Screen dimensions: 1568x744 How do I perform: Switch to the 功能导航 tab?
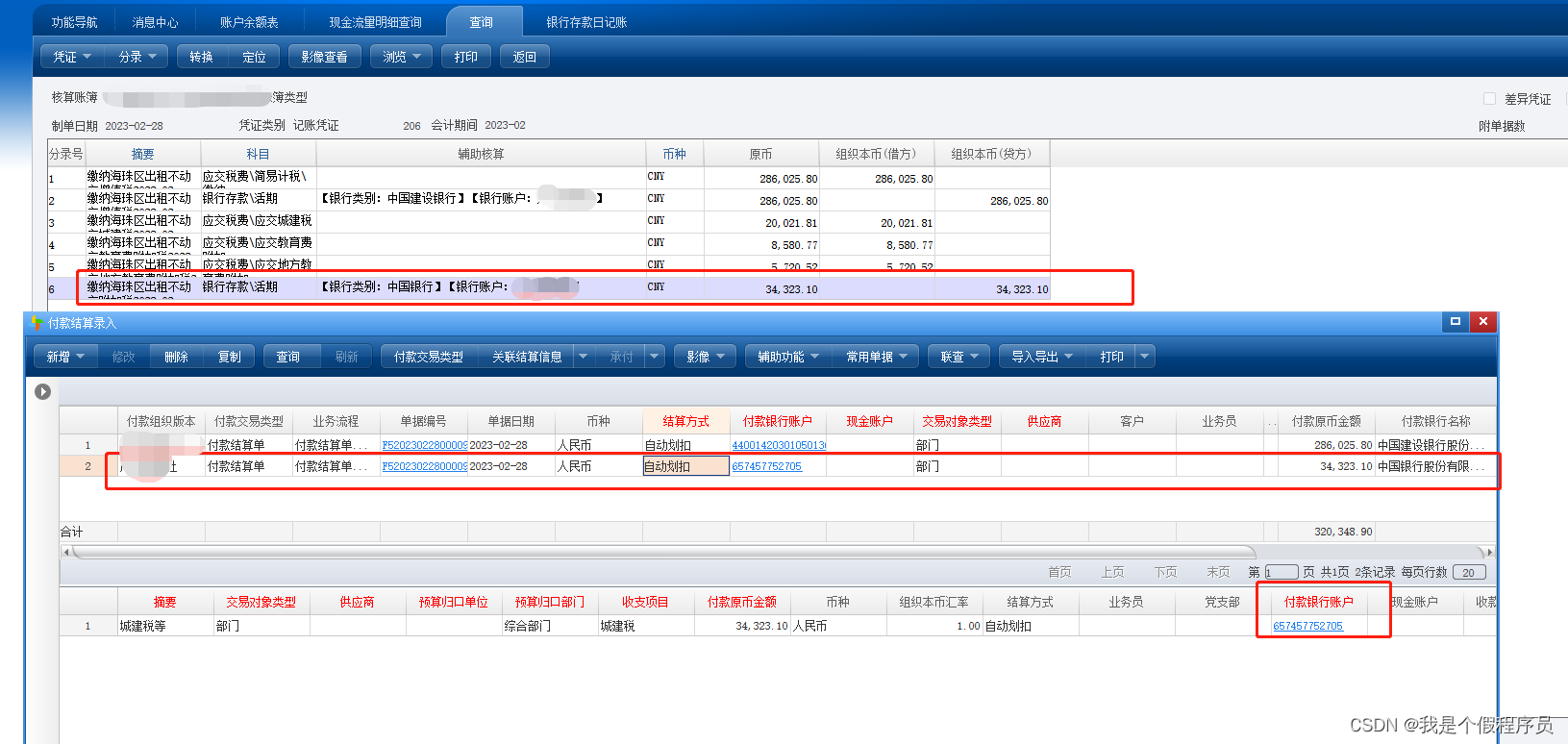(74, 22)
